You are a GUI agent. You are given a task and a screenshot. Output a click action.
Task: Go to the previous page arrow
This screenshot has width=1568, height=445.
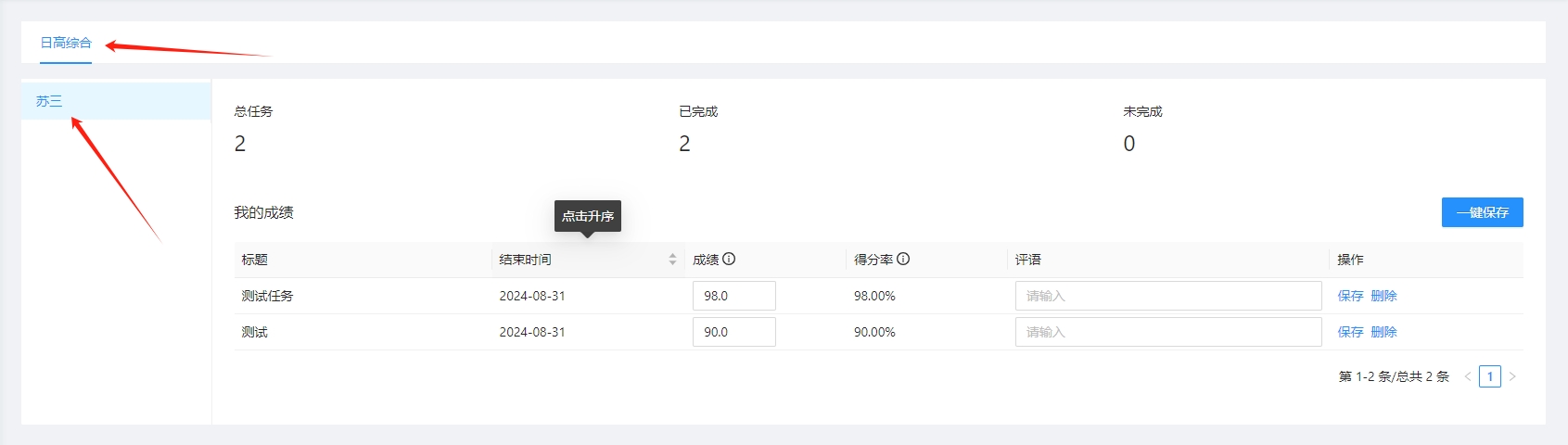(x=1468, y=376)
